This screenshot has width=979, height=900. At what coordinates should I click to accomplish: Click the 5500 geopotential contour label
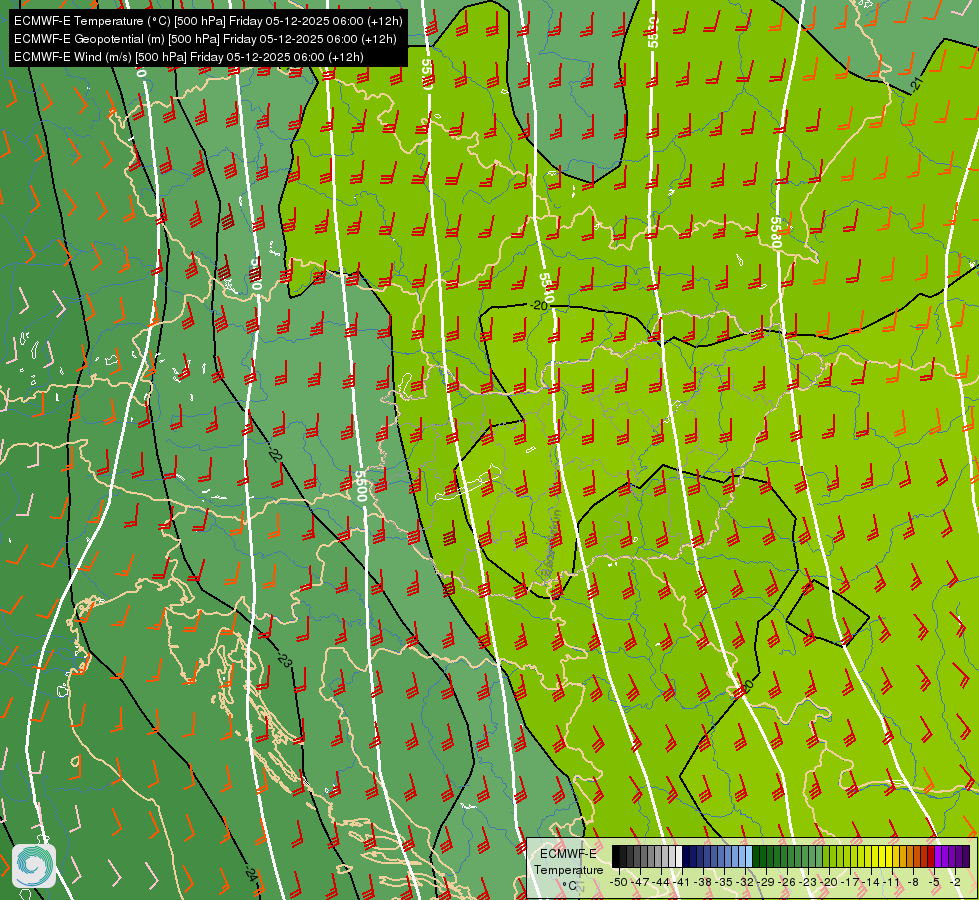(361, 485)
